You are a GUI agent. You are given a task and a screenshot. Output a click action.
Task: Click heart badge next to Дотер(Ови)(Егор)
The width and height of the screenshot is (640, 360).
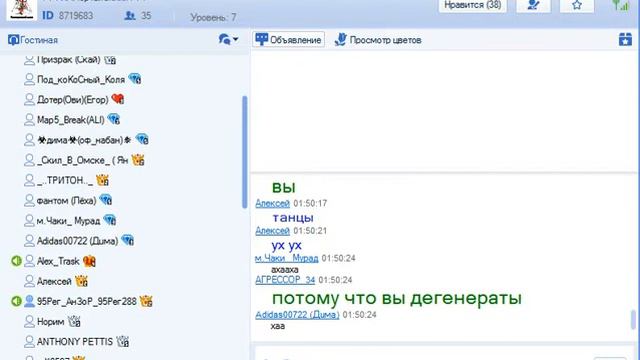point(118,99)
